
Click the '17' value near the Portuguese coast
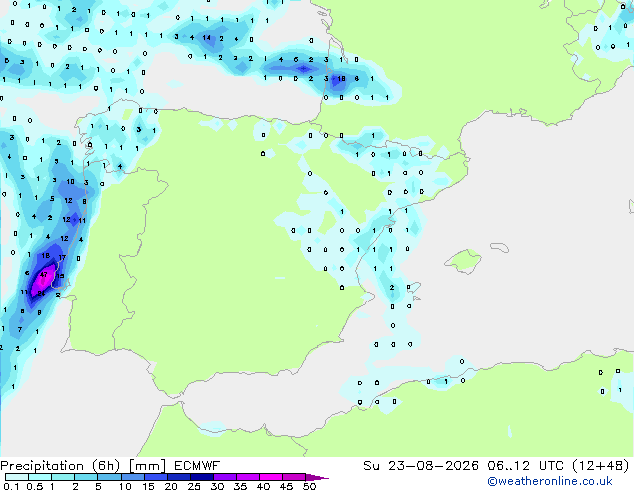point(62,258)
